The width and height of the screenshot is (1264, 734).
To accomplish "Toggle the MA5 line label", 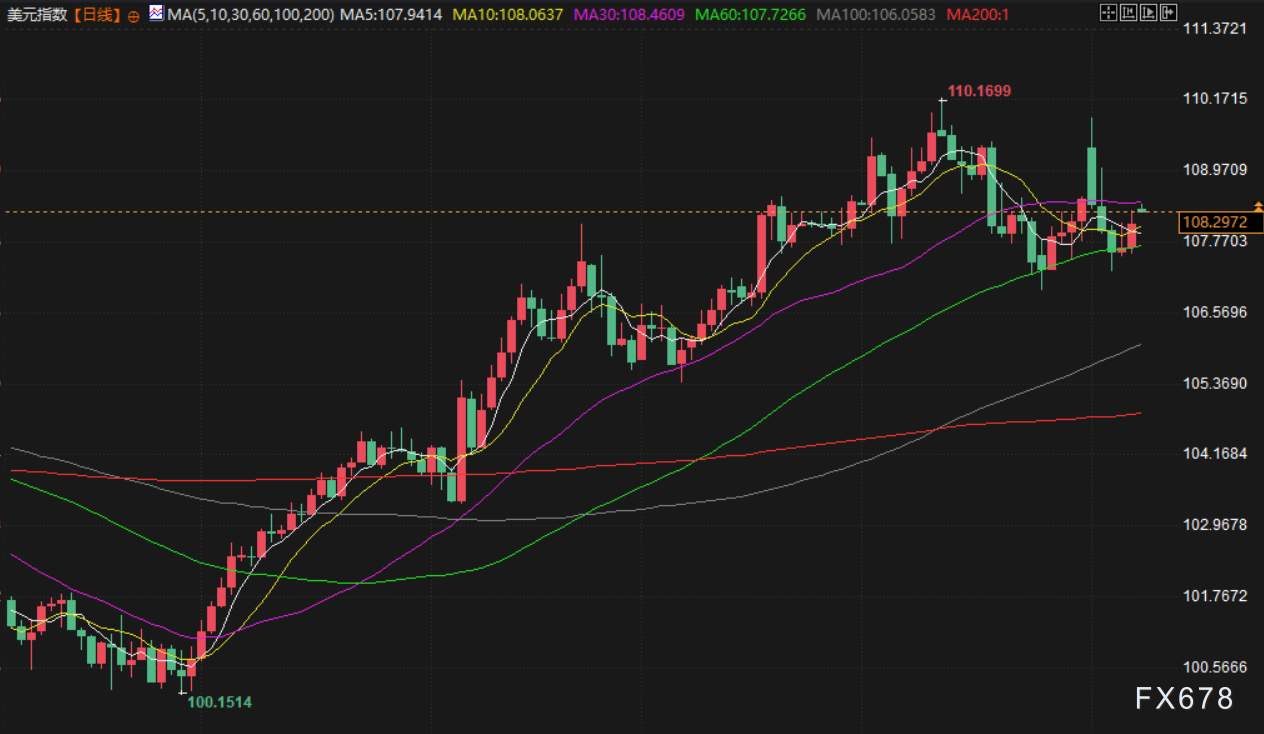I will pyautogui.click(x=391, y=15).
